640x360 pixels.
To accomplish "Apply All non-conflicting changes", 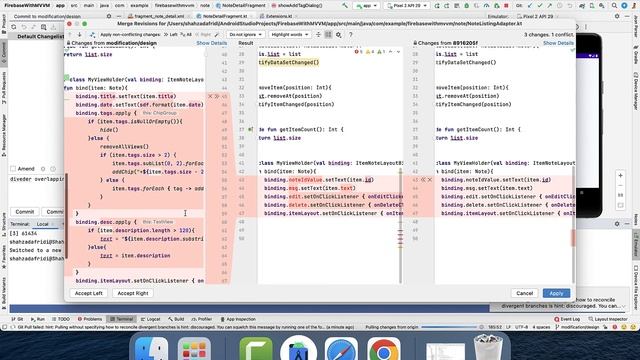I will [x=186, y=35].
